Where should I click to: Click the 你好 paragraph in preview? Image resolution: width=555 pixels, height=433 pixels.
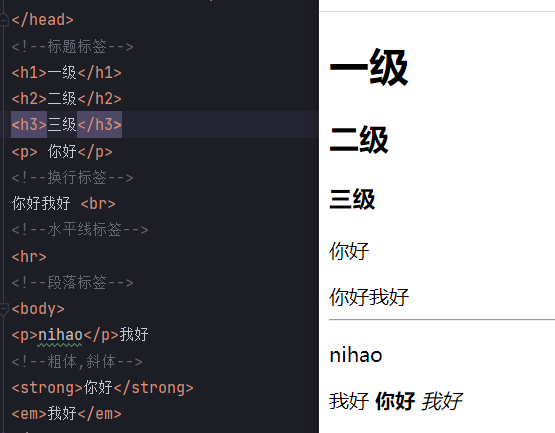point(349,251)
